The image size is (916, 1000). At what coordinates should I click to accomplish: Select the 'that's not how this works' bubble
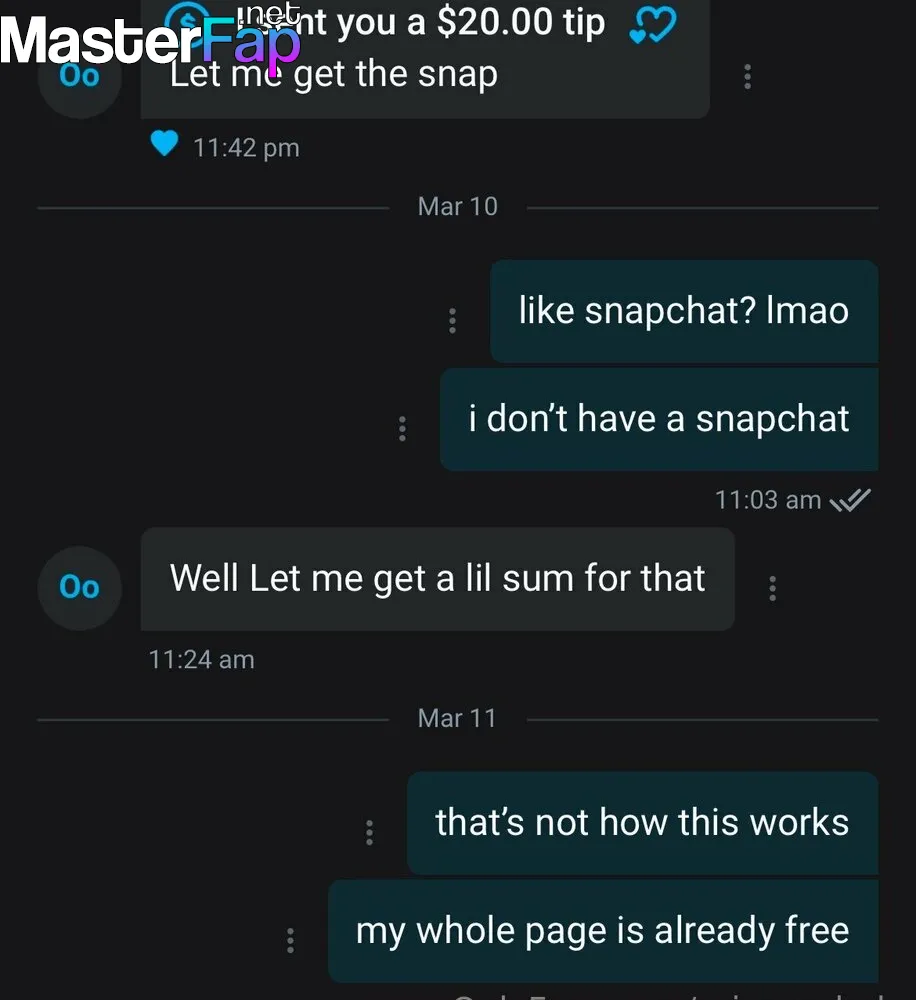pos(642,823)
